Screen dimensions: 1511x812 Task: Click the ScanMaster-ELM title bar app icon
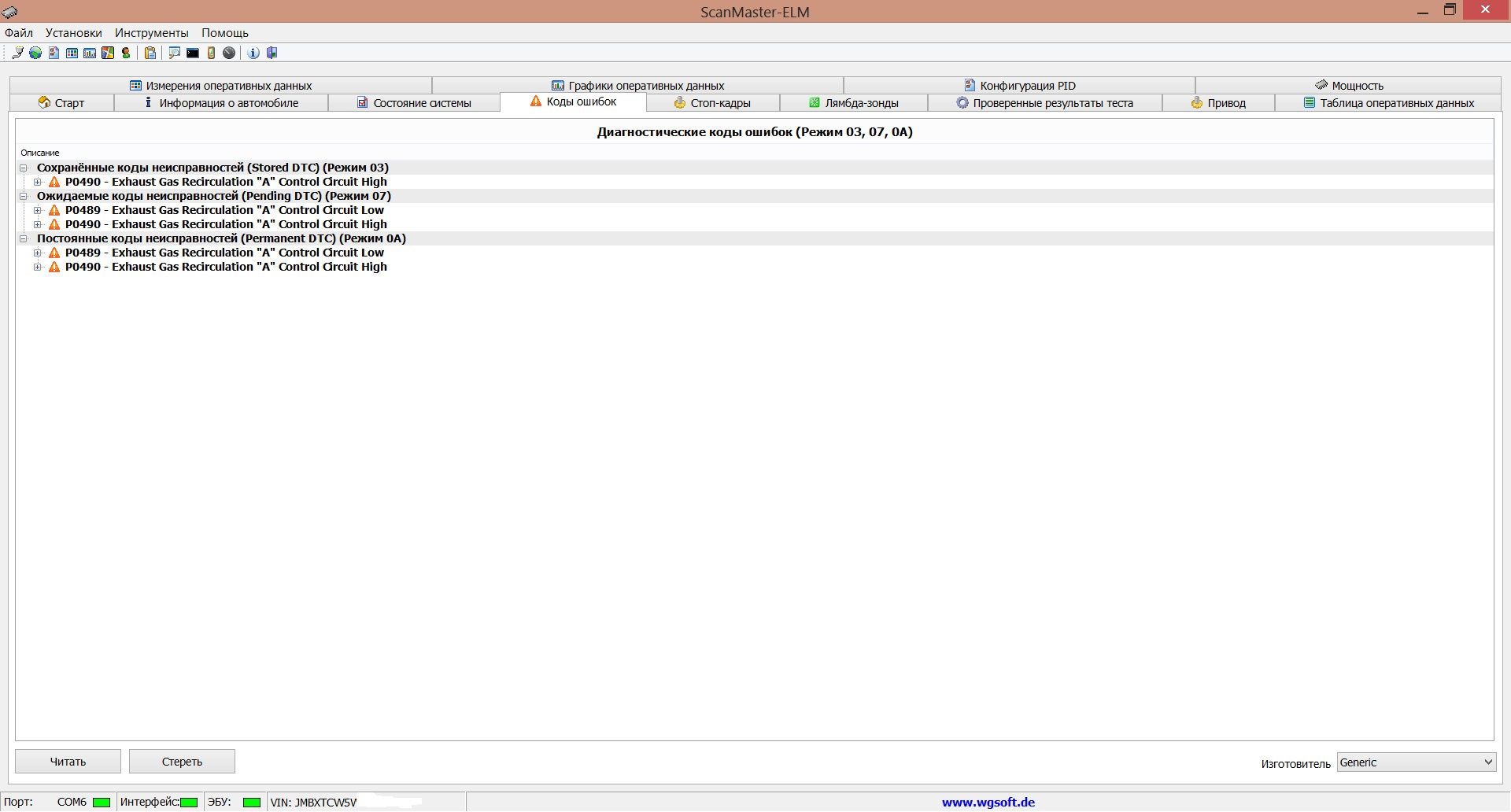(10, 11)
